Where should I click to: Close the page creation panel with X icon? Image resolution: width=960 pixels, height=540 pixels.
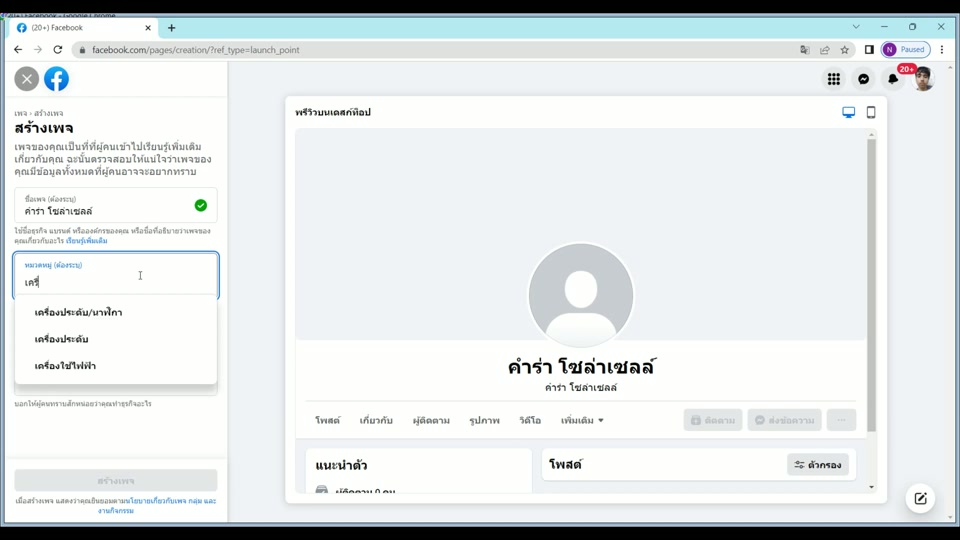[x=26, y=79]
